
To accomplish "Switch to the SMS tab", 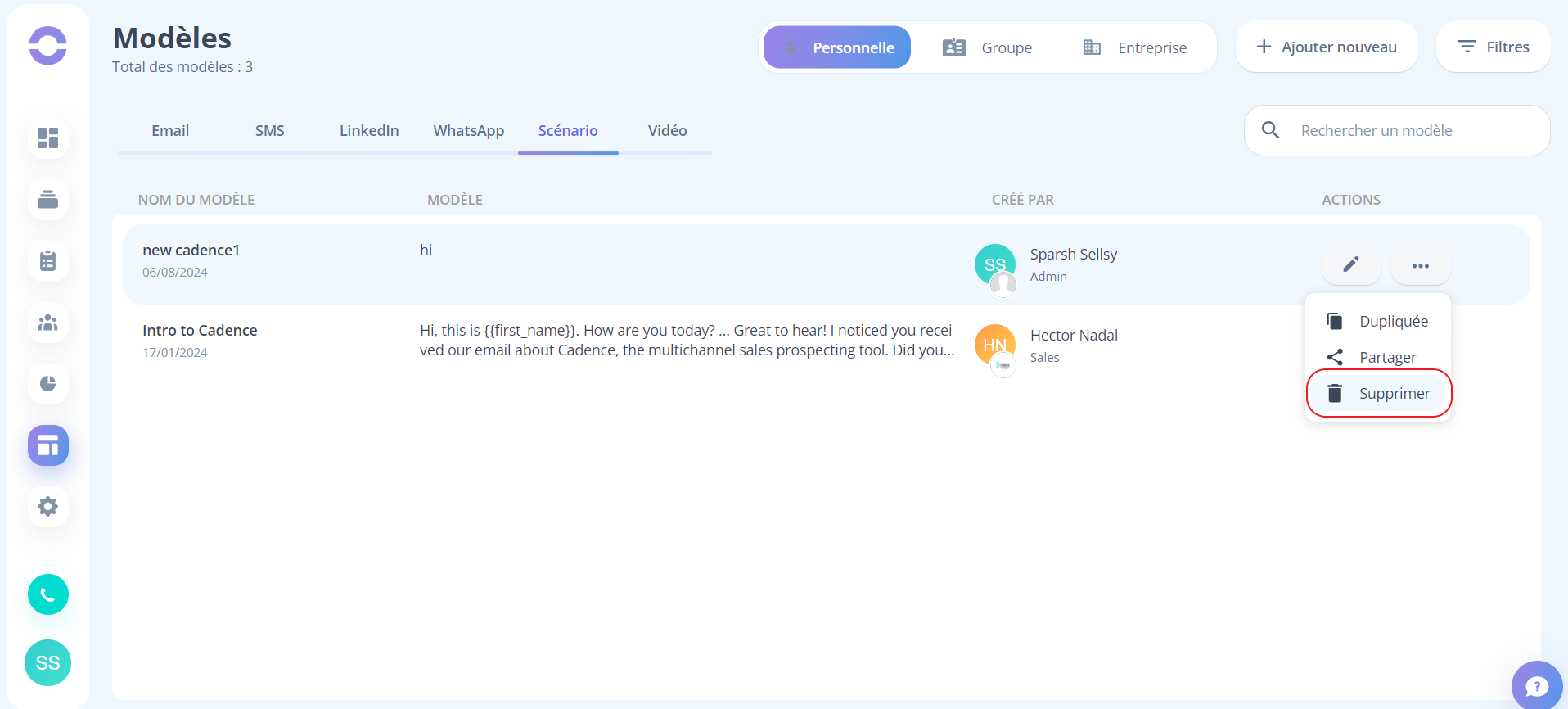I will pyautogui.click(x=270, y=131).
